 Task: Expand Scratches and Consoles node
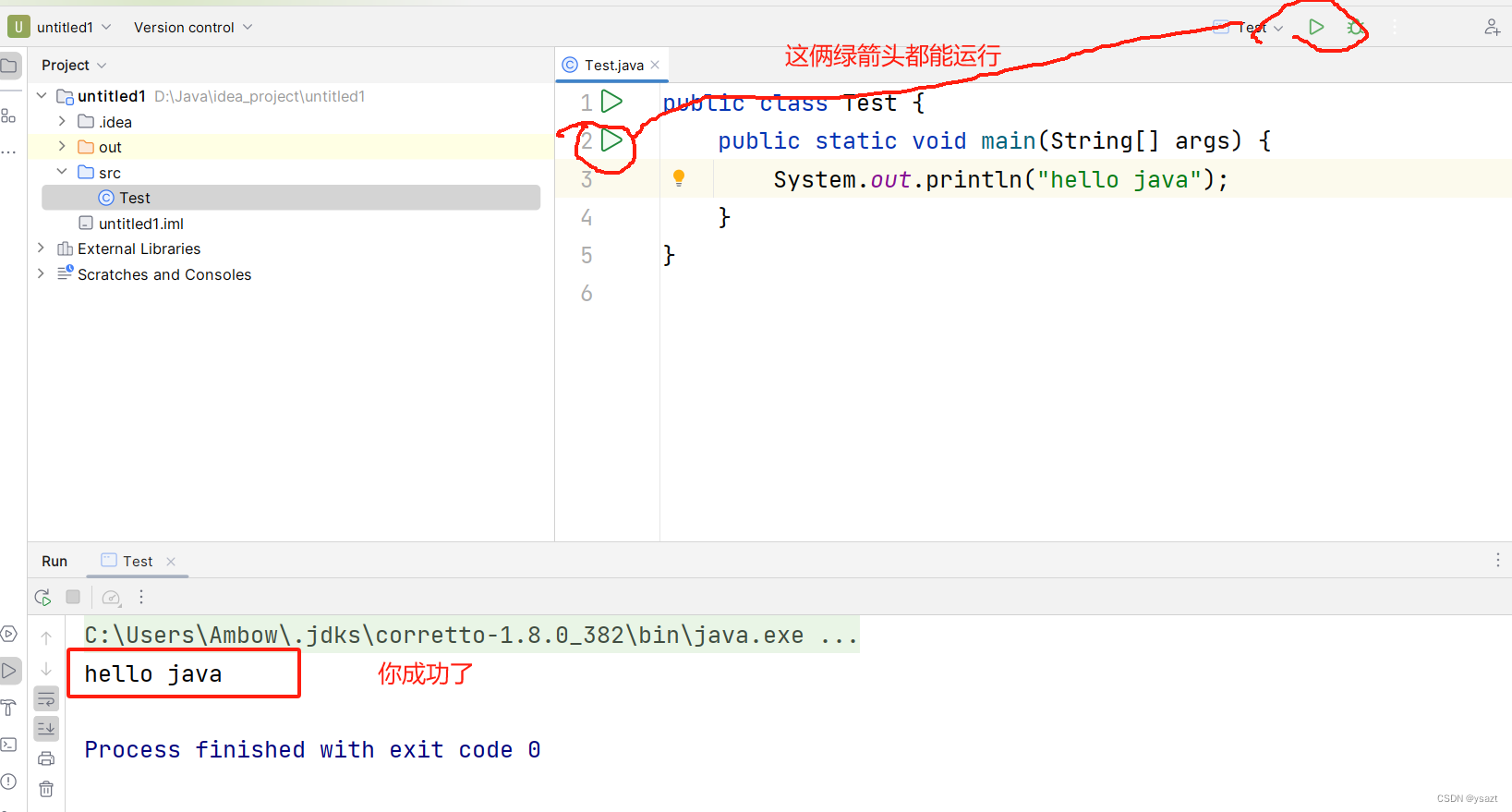point(41,273)
